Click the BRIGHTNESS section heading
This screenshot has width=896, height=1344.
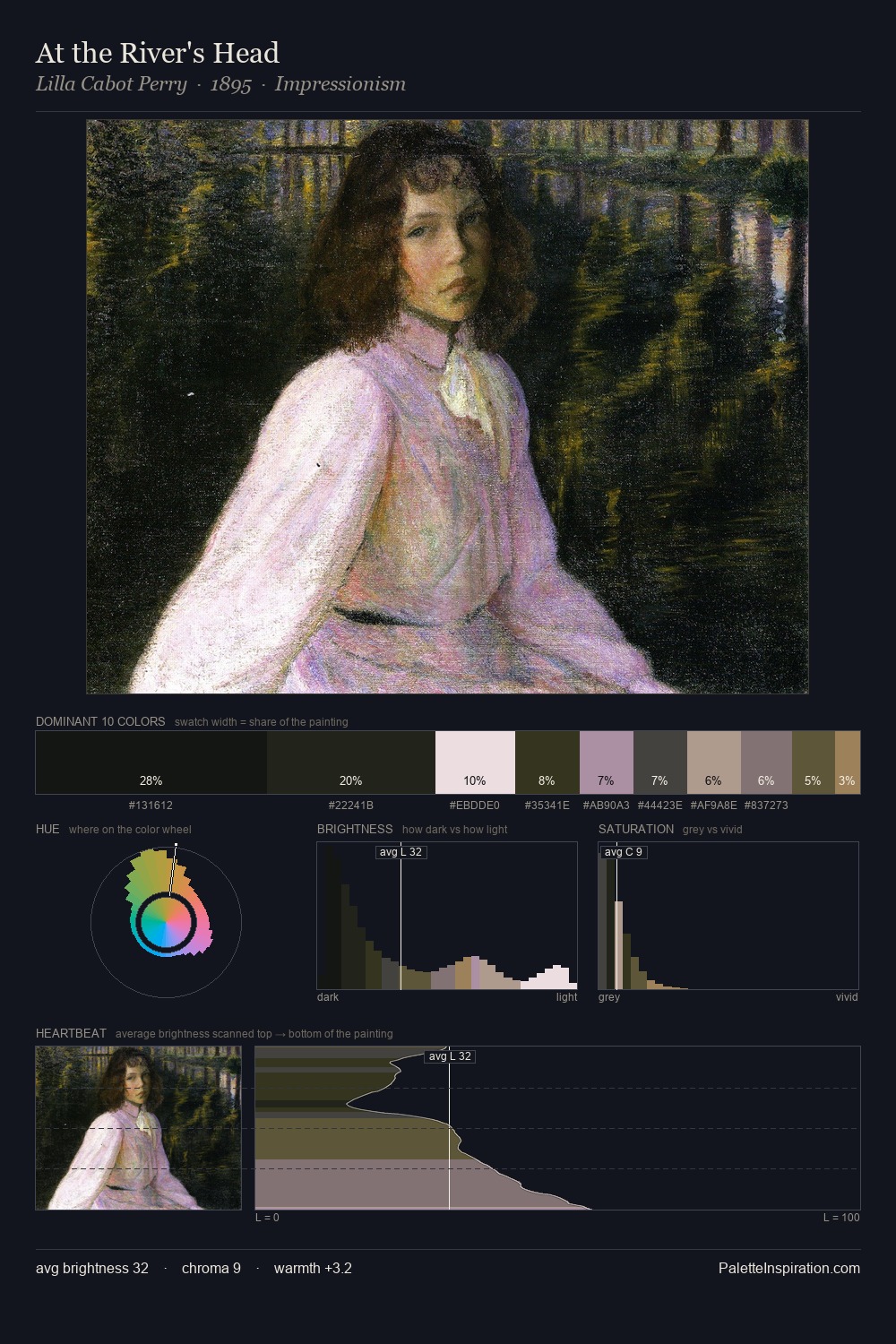pyautogui.click(x=355, y=829)
